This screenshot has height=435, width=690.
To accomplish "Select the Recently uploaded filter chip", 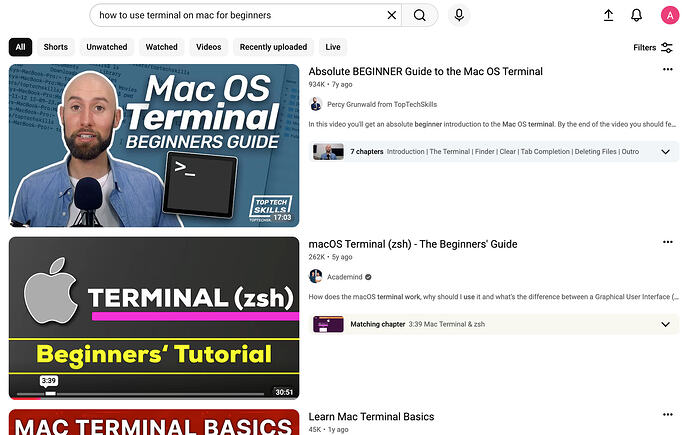I will 273,47.
